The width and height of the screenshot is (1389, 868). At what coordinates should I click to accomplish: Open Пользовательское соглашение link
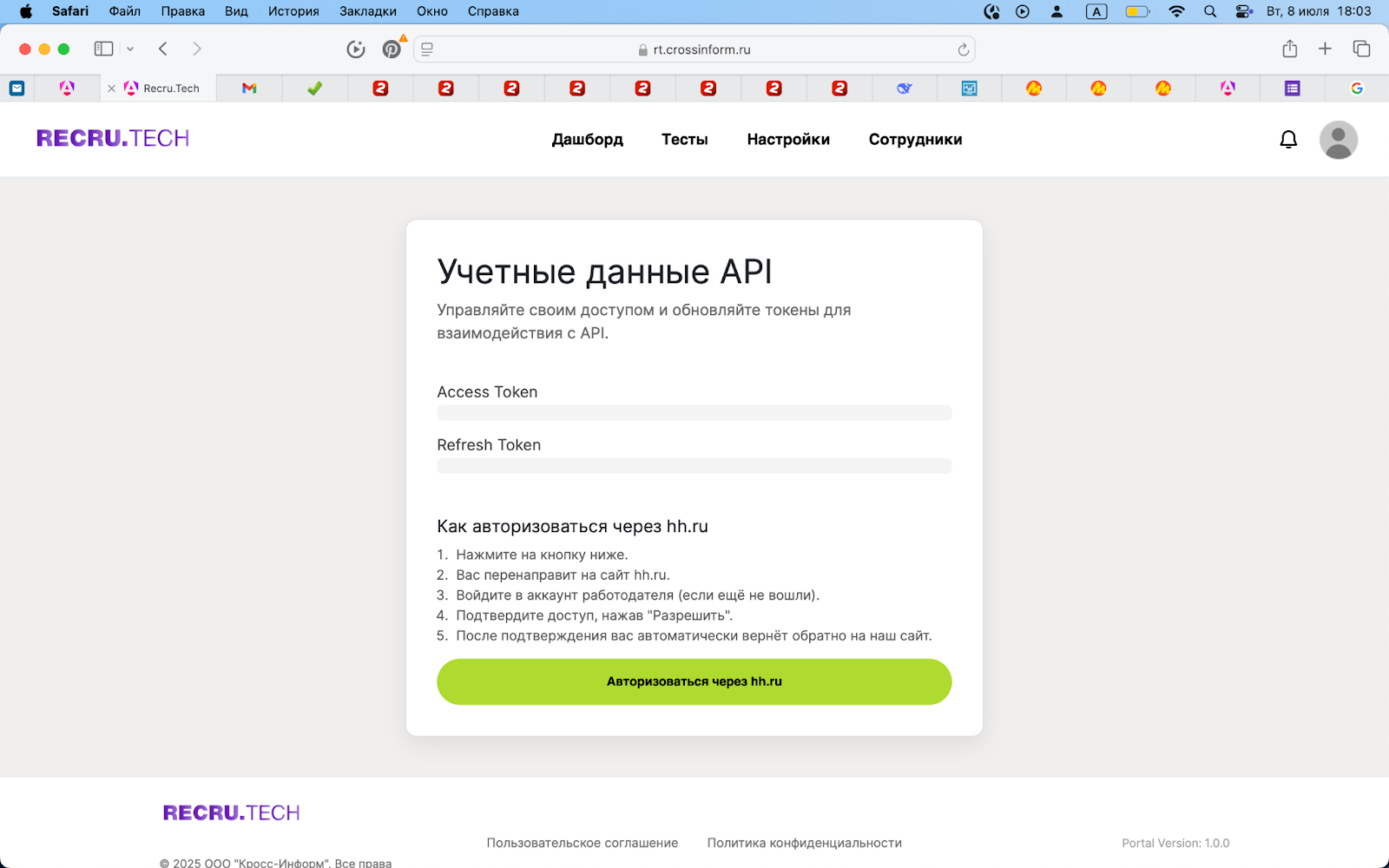tap(583, 843)
